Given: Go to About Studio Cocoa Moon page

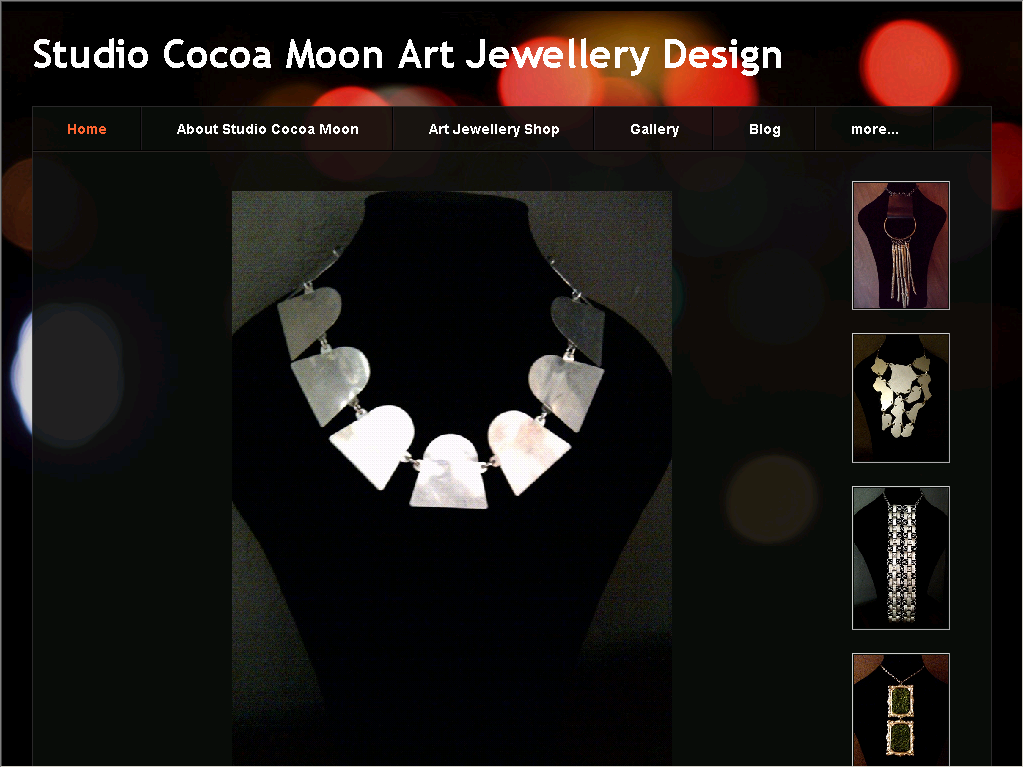Looking at the screenshot, I should 267,129.
